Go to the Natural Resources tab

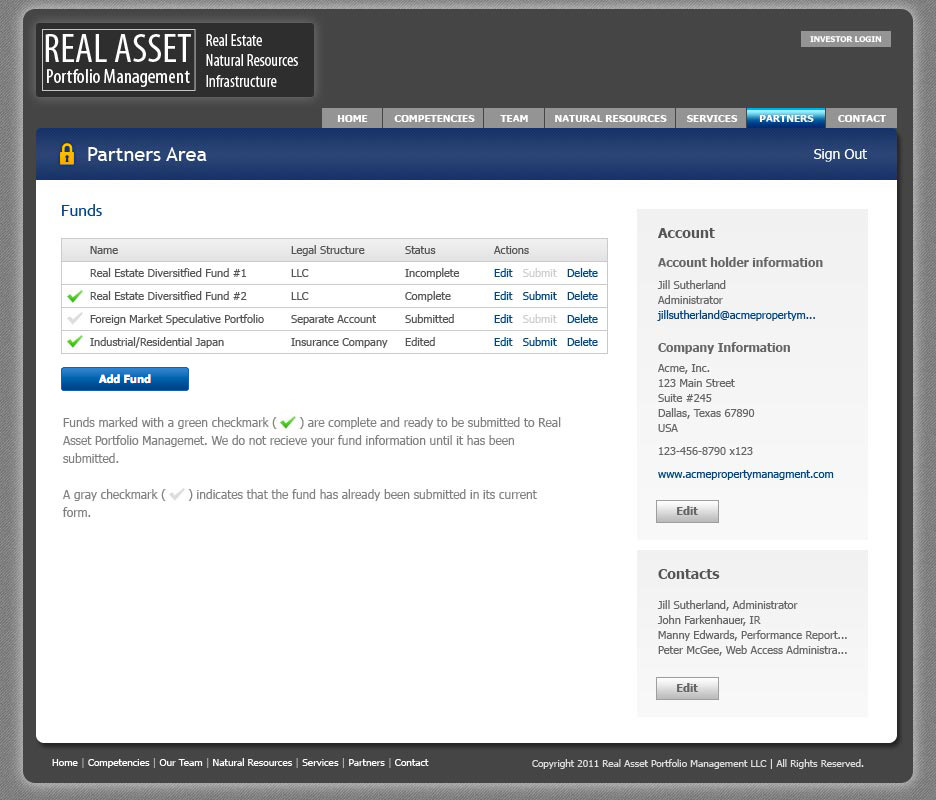point(610,118)
